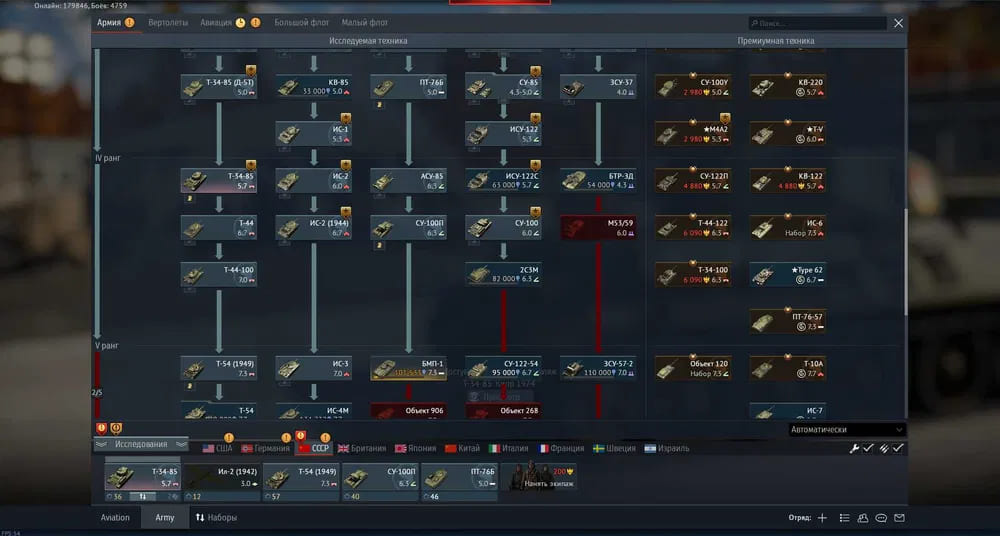Open the contacts icon
Viewport: 1000px width, 536px height.
[863, 517]
